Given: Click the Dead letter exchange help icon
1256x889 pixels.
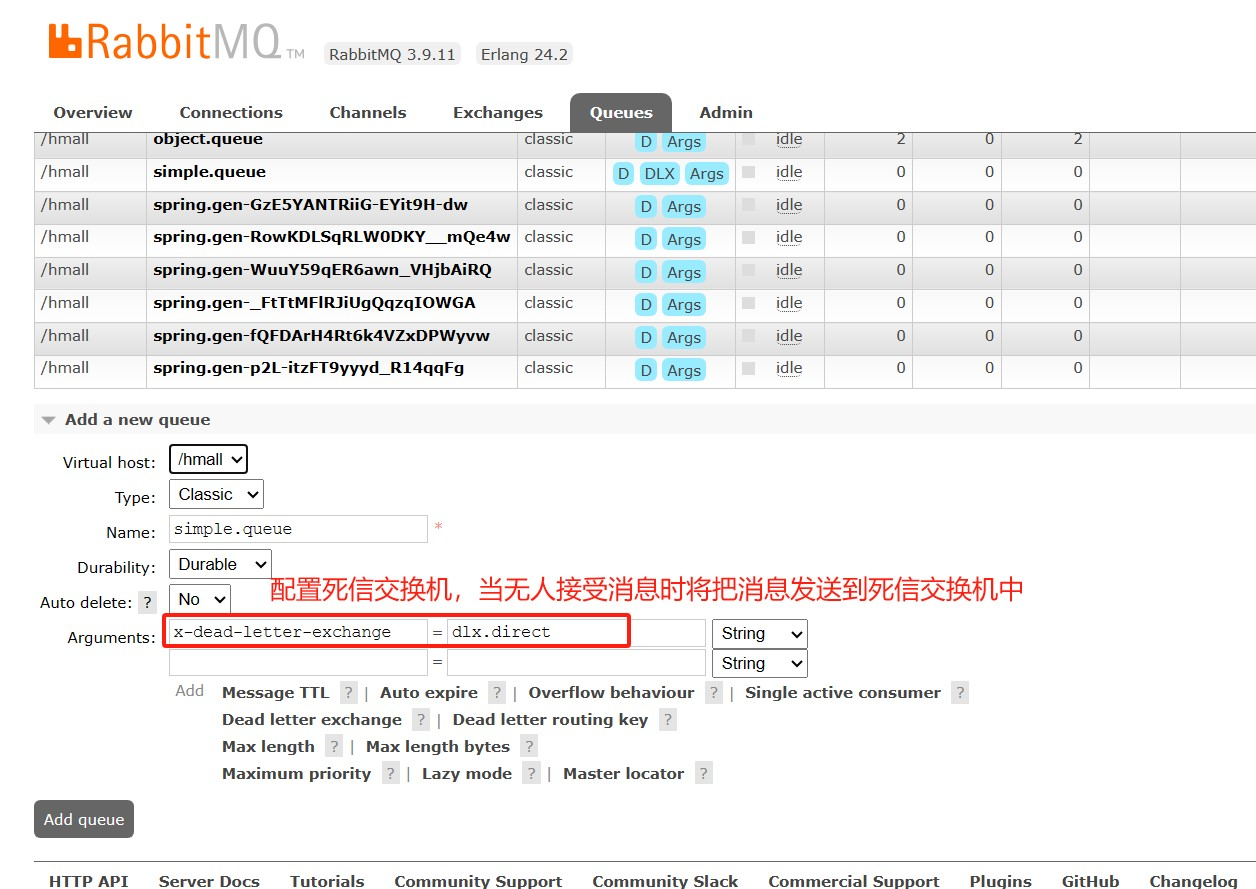Looking at the screenshot, I should pyautogui.click(x=421, y=720).
